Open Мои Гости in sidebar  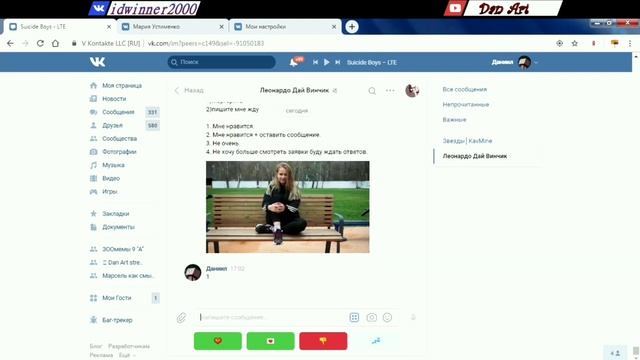(116, 298)
